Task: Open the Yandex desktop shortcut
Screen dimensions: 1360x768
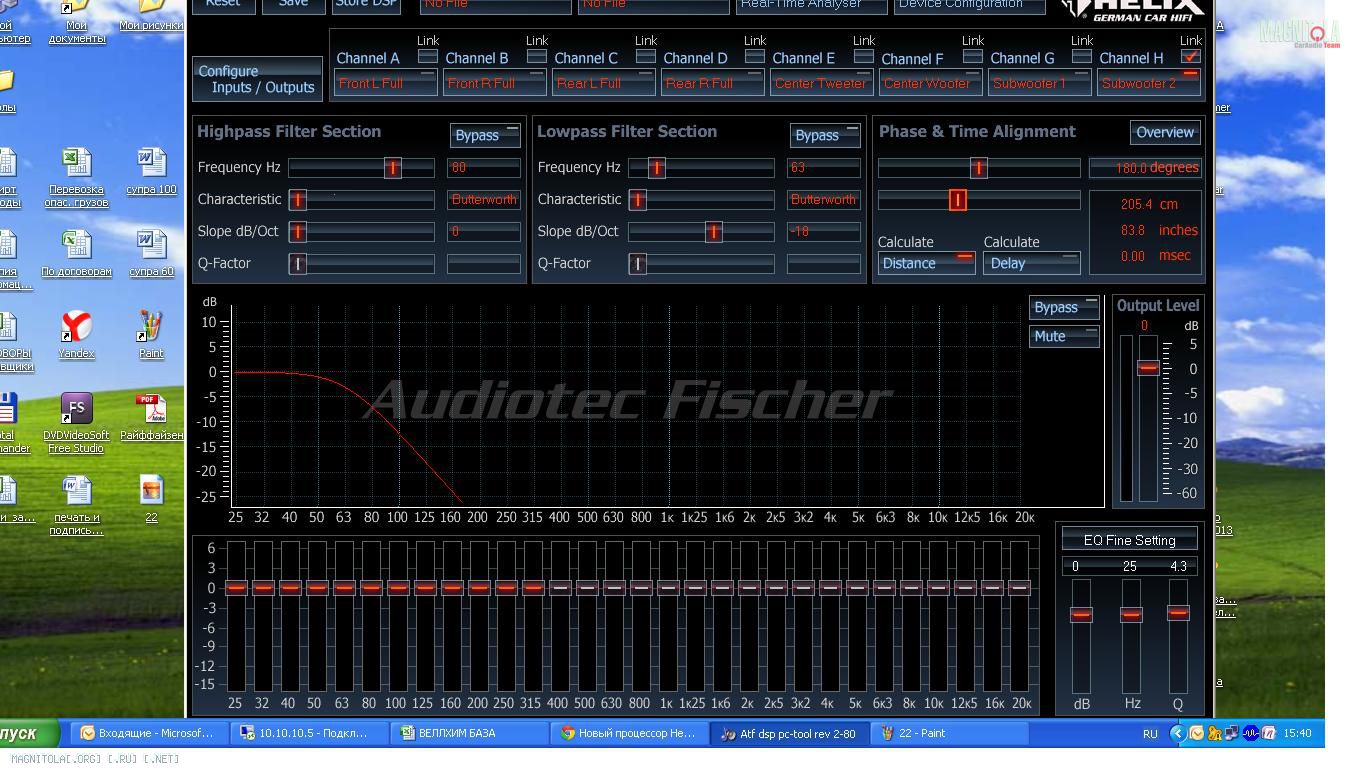Action: pyautogui.click(x=76, y=334)
